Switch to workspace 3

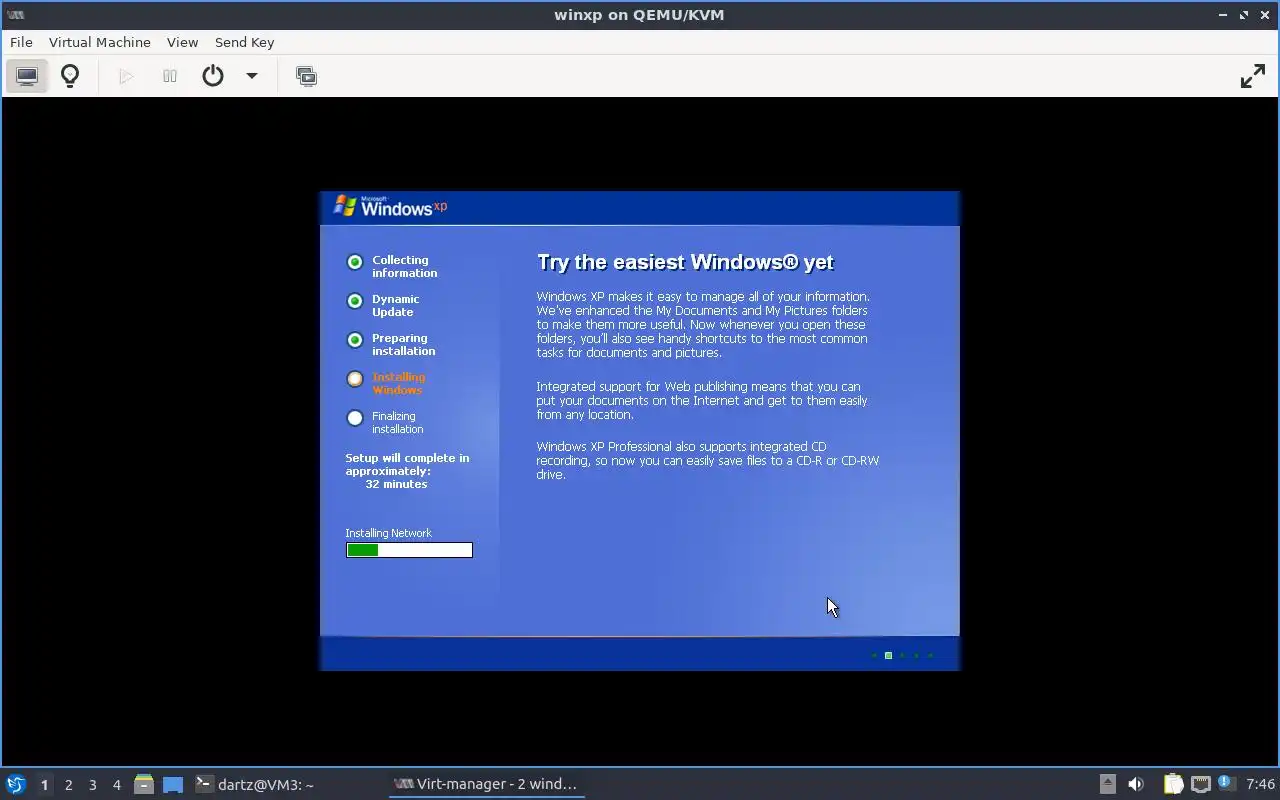pos(92,785)
